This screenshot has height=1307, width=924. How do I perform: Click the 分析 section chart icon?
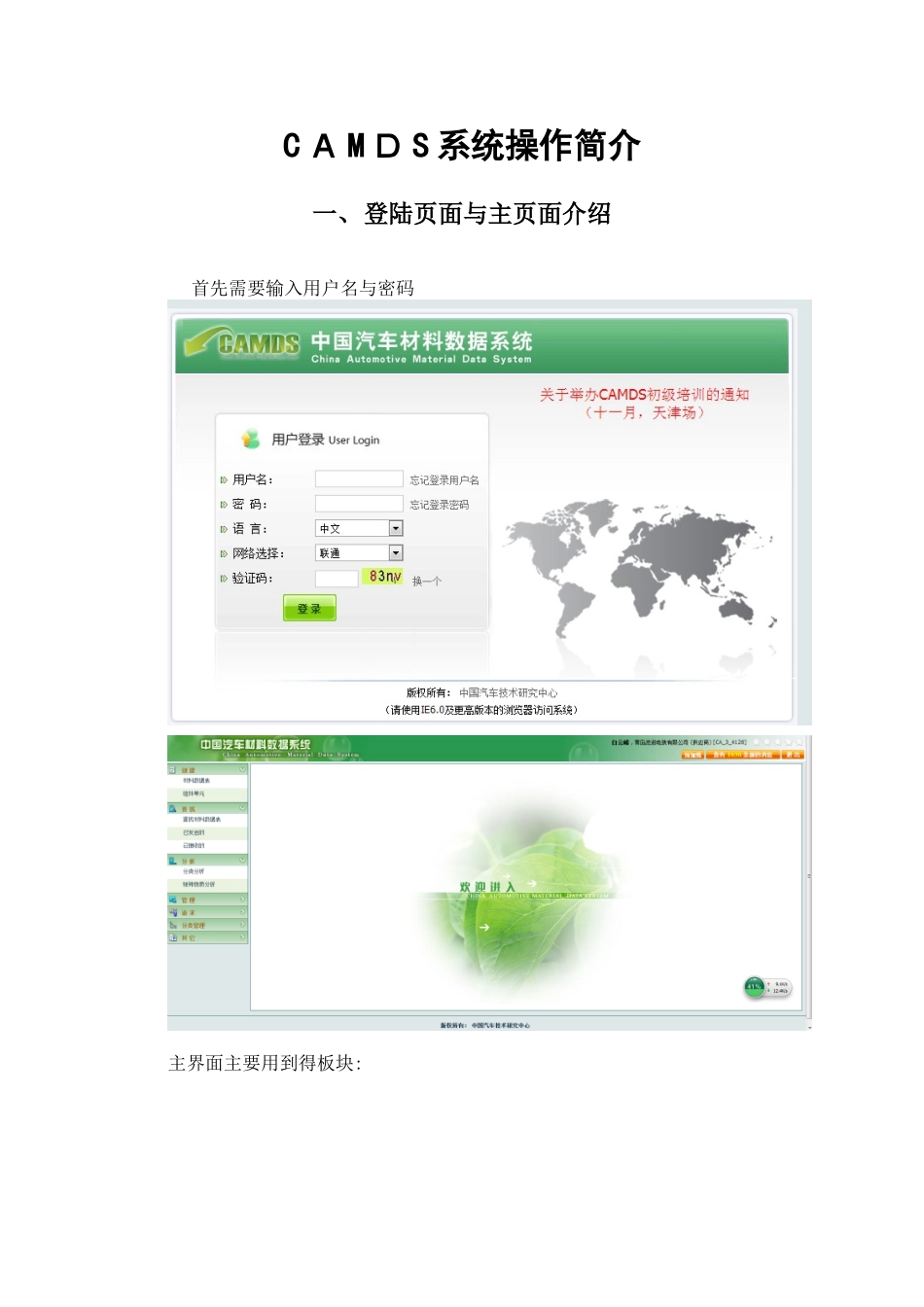point(172,861)
